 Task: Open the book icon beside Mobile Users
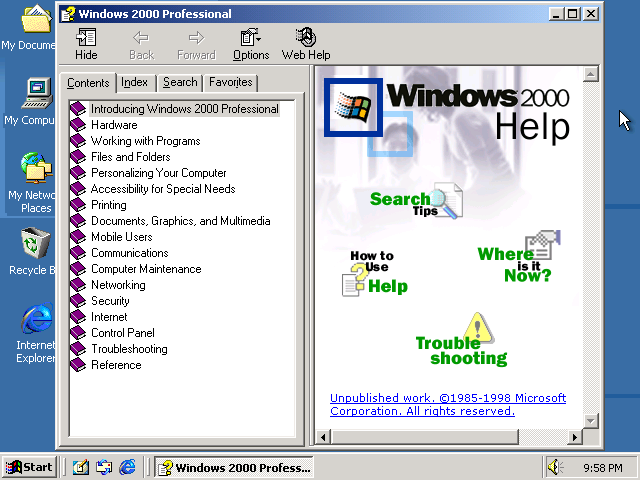point(78,237)
